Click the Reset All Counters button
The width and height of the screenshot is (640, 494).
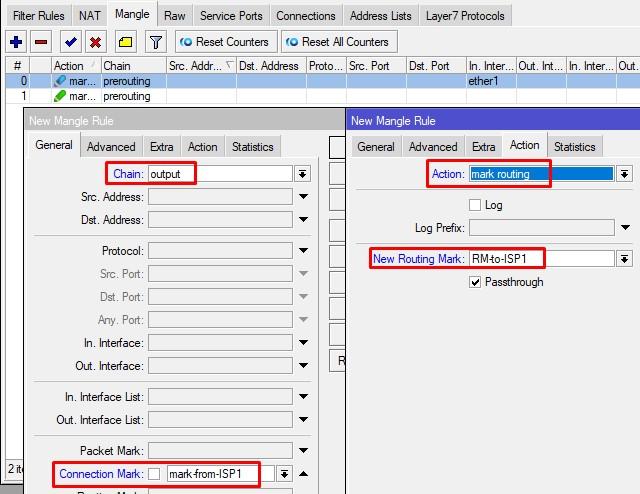point(339,42)
